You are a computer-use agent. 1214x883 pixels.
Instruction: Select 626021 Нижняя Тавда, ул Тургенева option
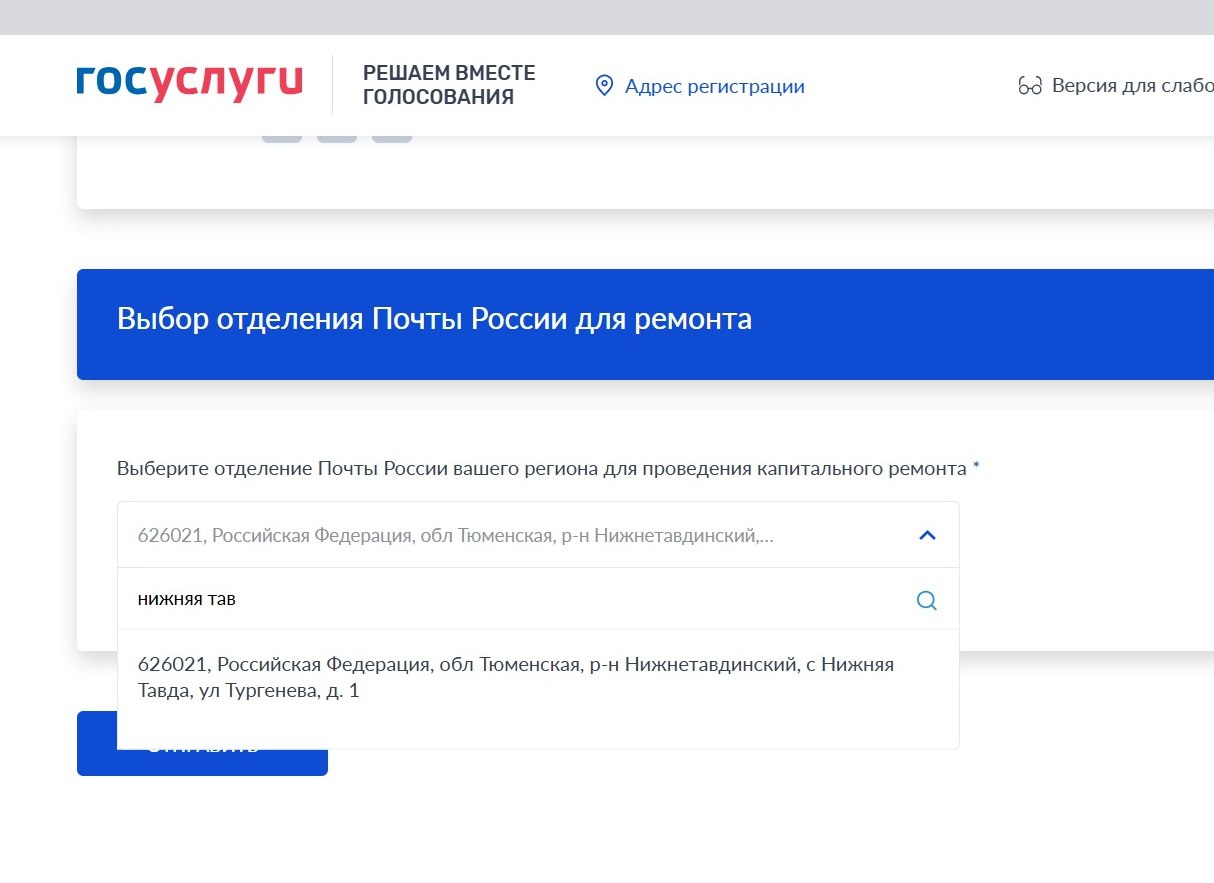tap(538, 677)
